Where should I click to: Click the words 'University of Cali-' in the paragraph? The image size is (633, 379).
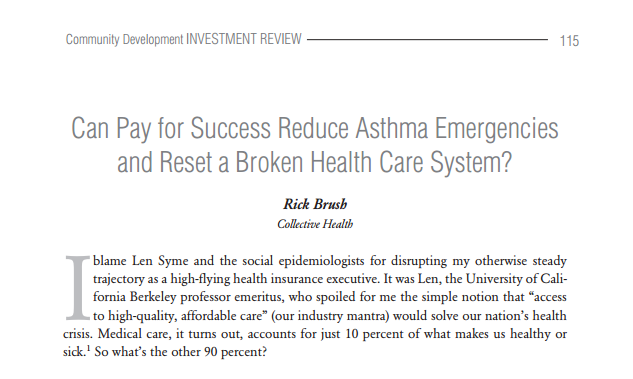(516, 279)
